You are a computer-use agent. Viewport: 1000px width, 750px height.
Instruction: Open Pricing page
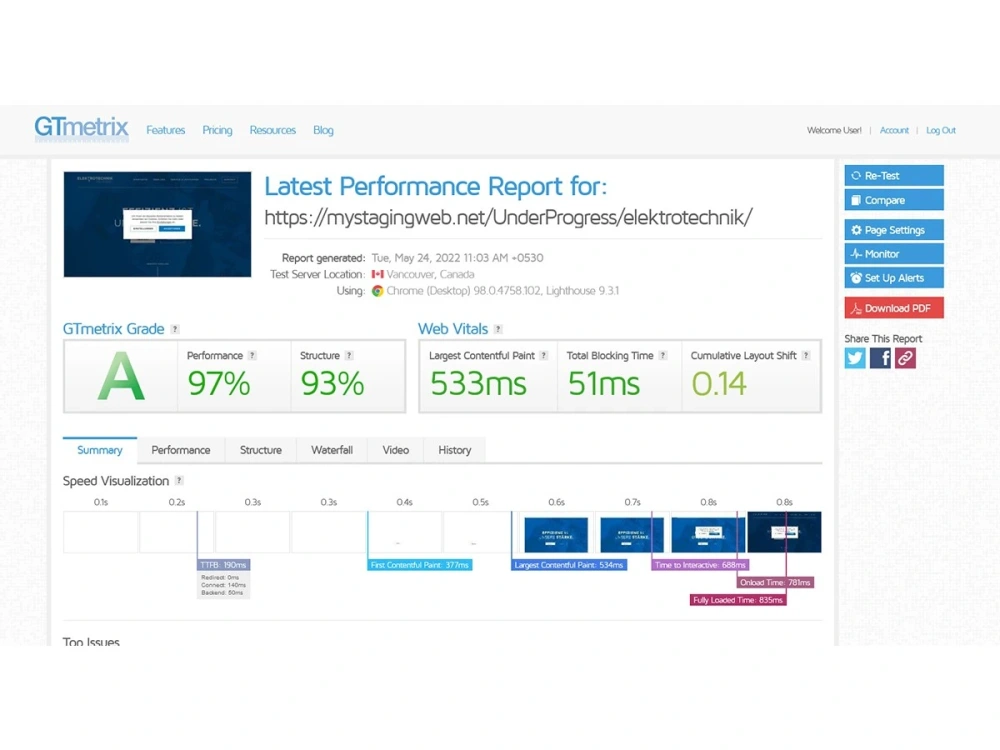[x=217, y=130]
